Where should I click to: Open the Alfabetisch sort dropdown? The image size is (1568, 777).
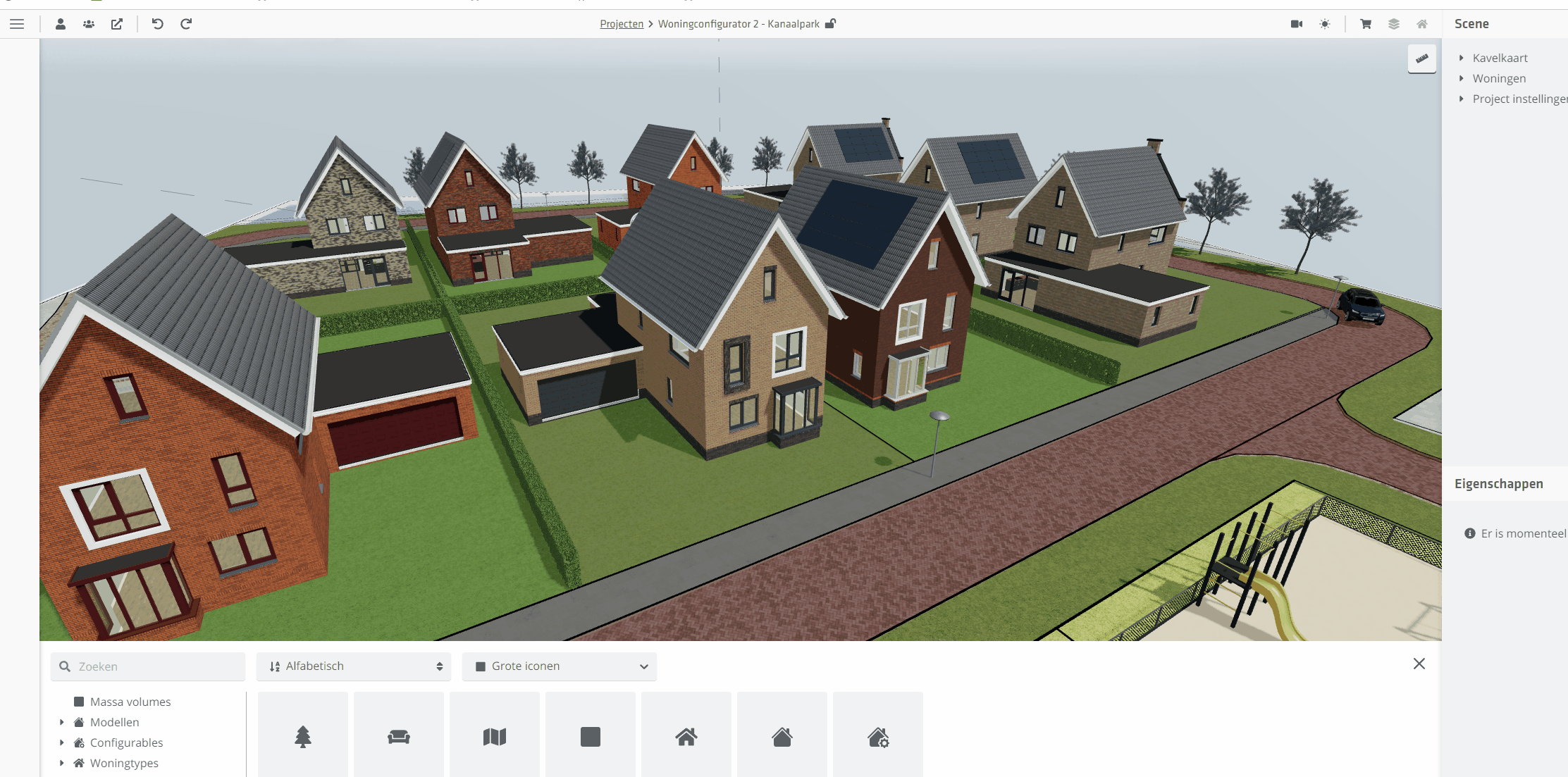[x=354, y=666]
